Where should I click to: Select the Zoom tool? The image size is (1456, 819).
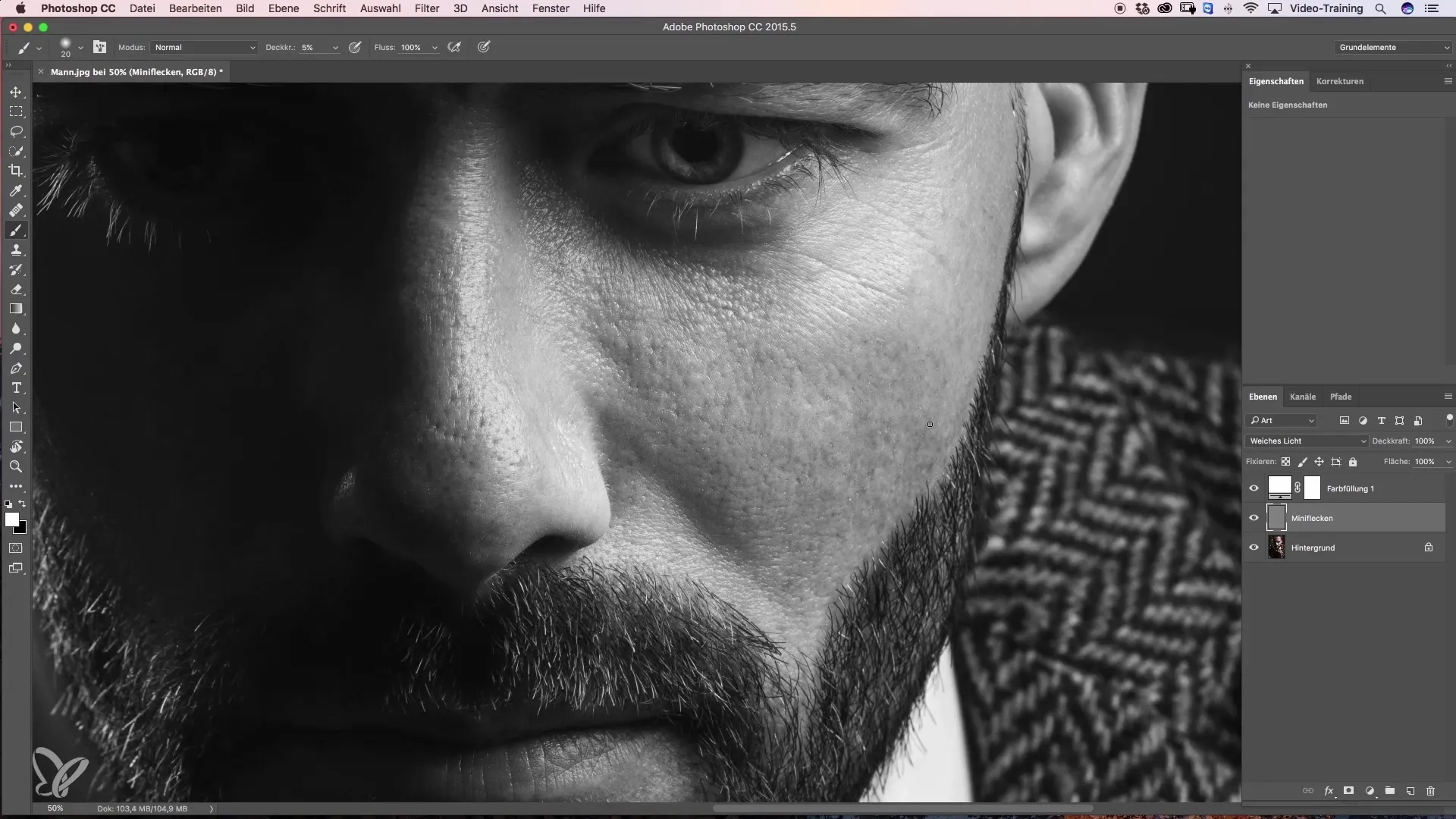tap(16, 466)
